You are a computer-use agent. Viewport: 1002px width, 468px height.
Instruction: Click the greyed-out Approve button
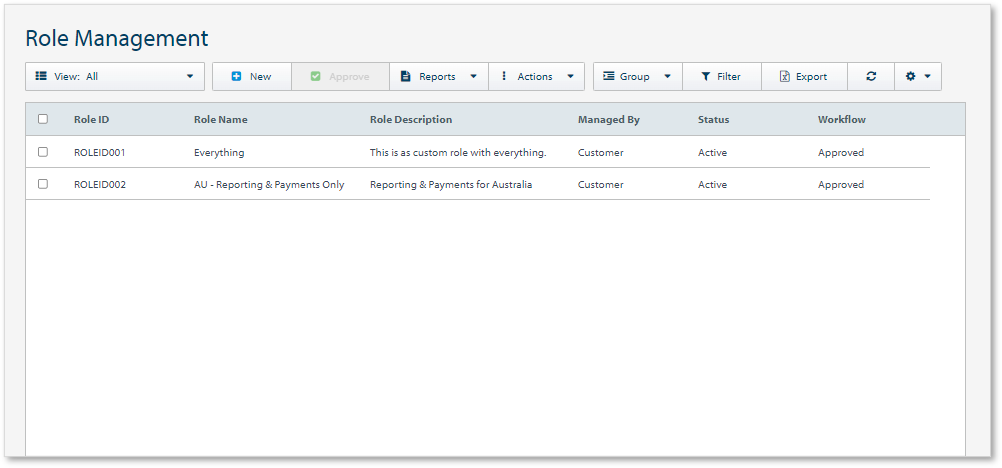(x=340, y=77)
